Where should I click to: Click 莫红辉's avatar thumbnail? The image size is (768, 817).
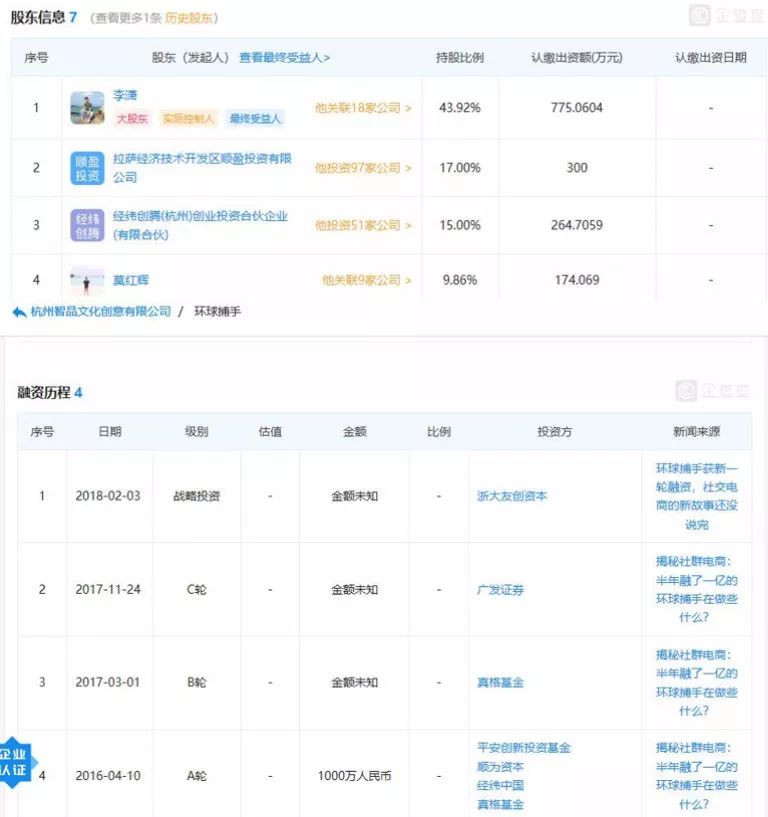pos(88,280)
